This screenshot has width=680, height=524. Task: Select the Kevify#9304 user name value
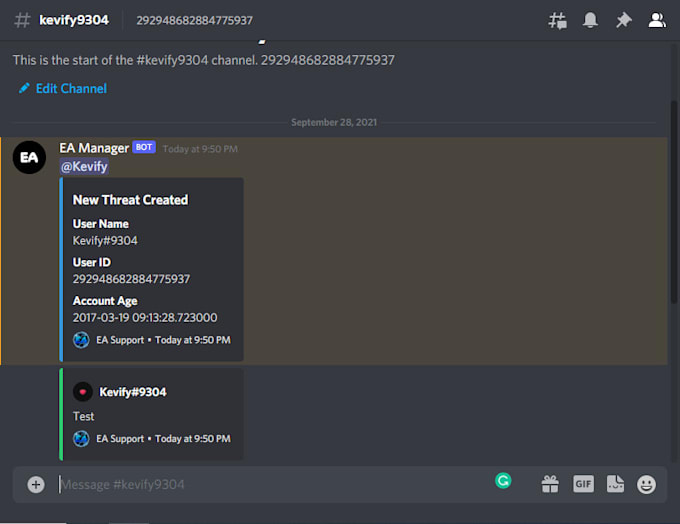105,241
